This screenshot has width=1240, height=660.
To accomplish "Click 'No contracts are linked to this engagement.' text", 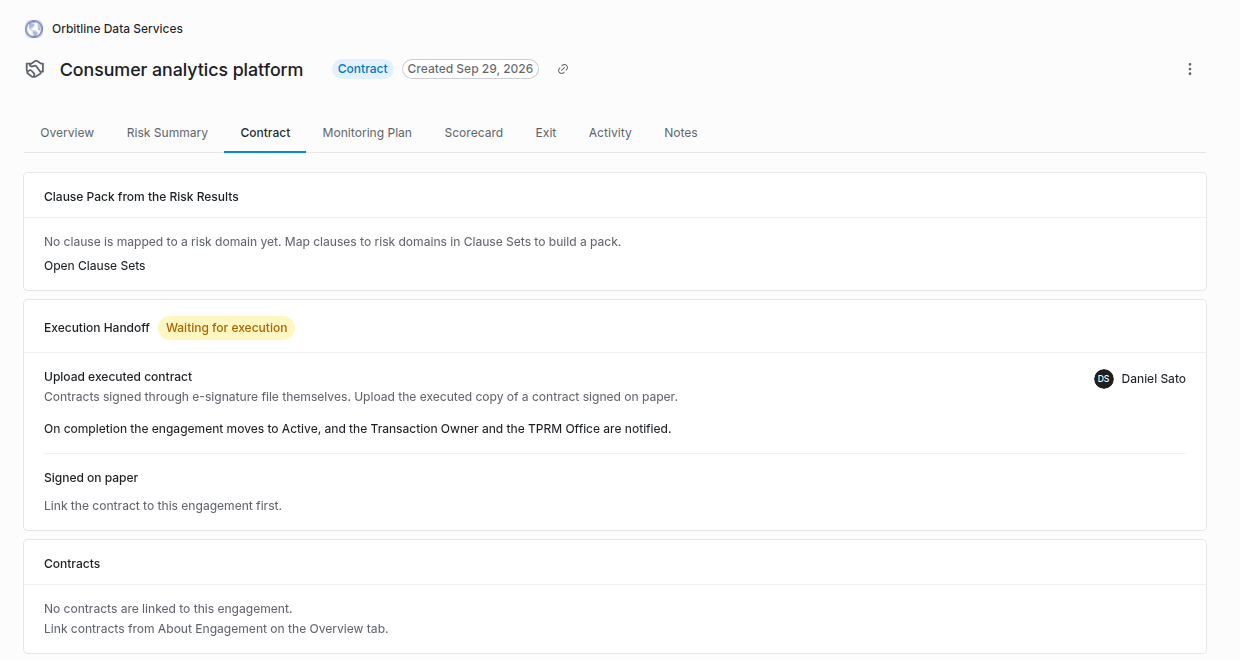I will click(x=168, y=609).
